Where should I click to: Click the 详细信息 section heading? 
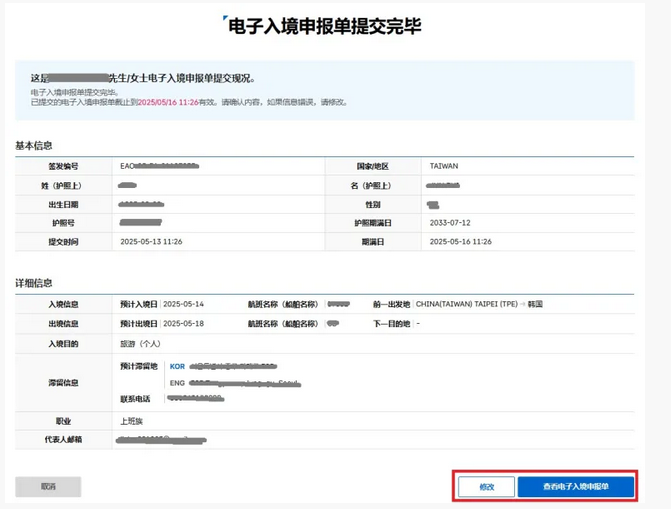(34, 283)
